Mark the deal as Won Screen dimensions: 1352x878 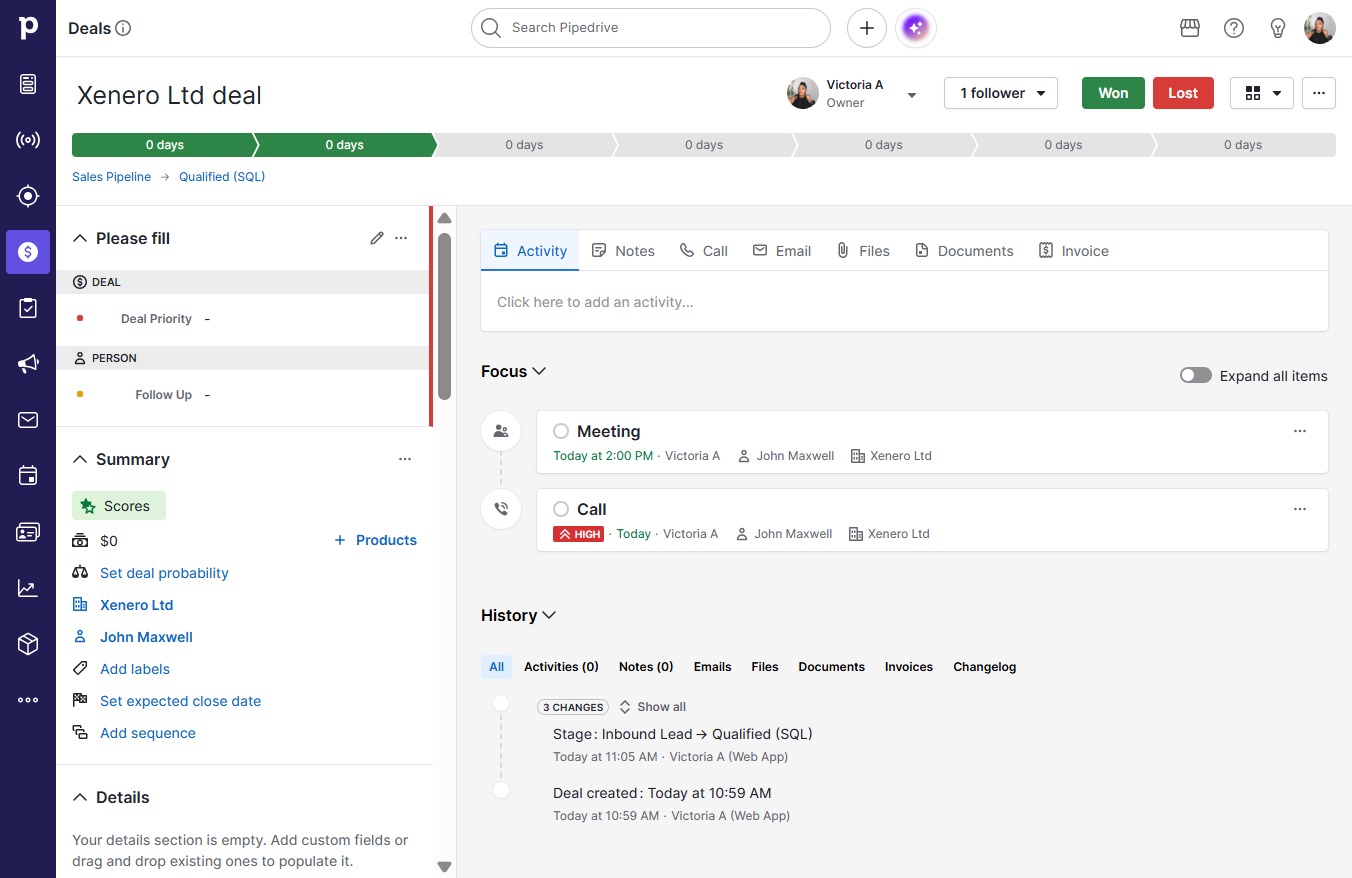(x=1113, y=93)
